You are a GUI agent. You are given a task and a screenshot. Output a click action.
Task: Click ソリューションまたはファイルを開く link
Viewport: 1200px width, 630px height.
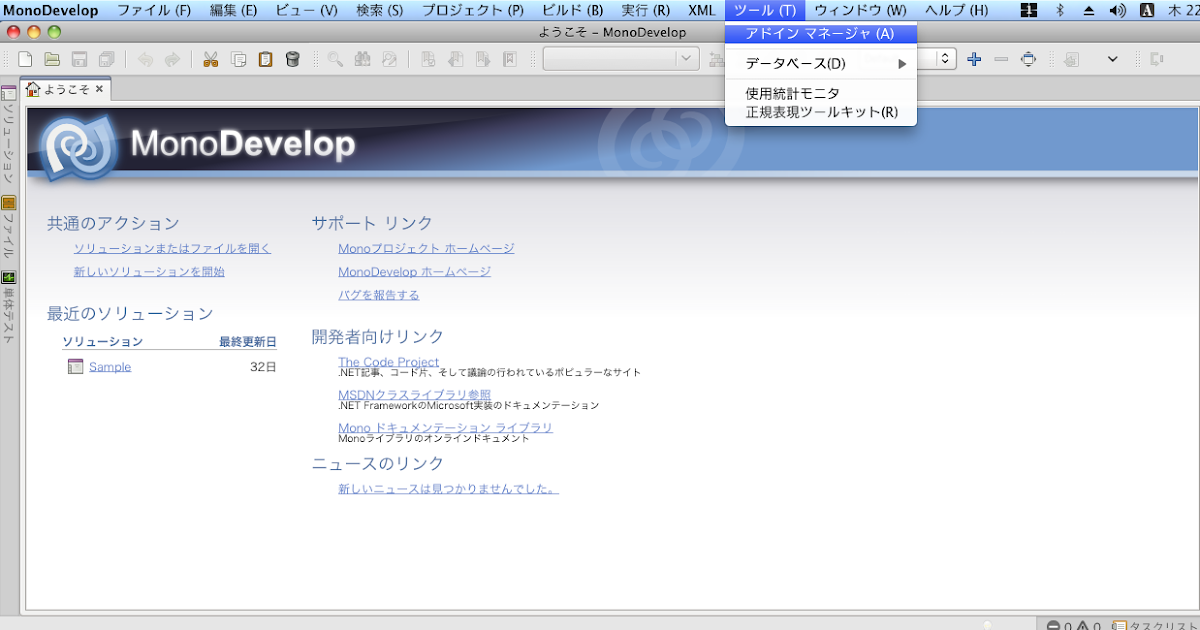pyautogui.click(x=172, y=248)
